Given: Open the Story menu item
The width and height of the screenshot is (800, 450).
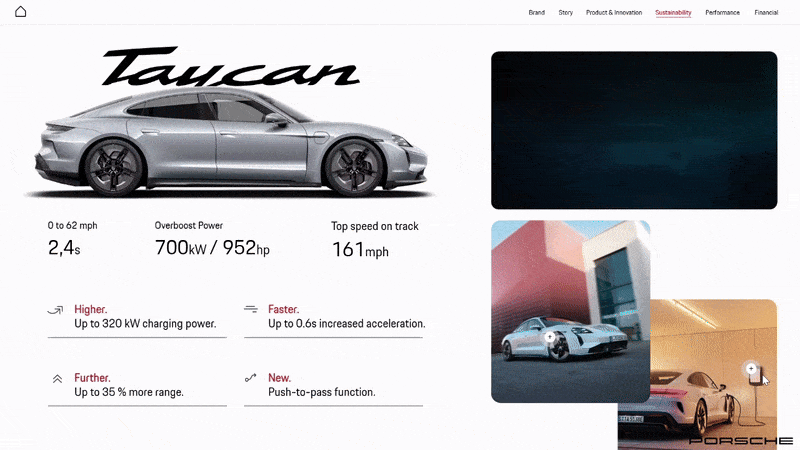Looking at the screenshot, I should [x=565, y=13].
